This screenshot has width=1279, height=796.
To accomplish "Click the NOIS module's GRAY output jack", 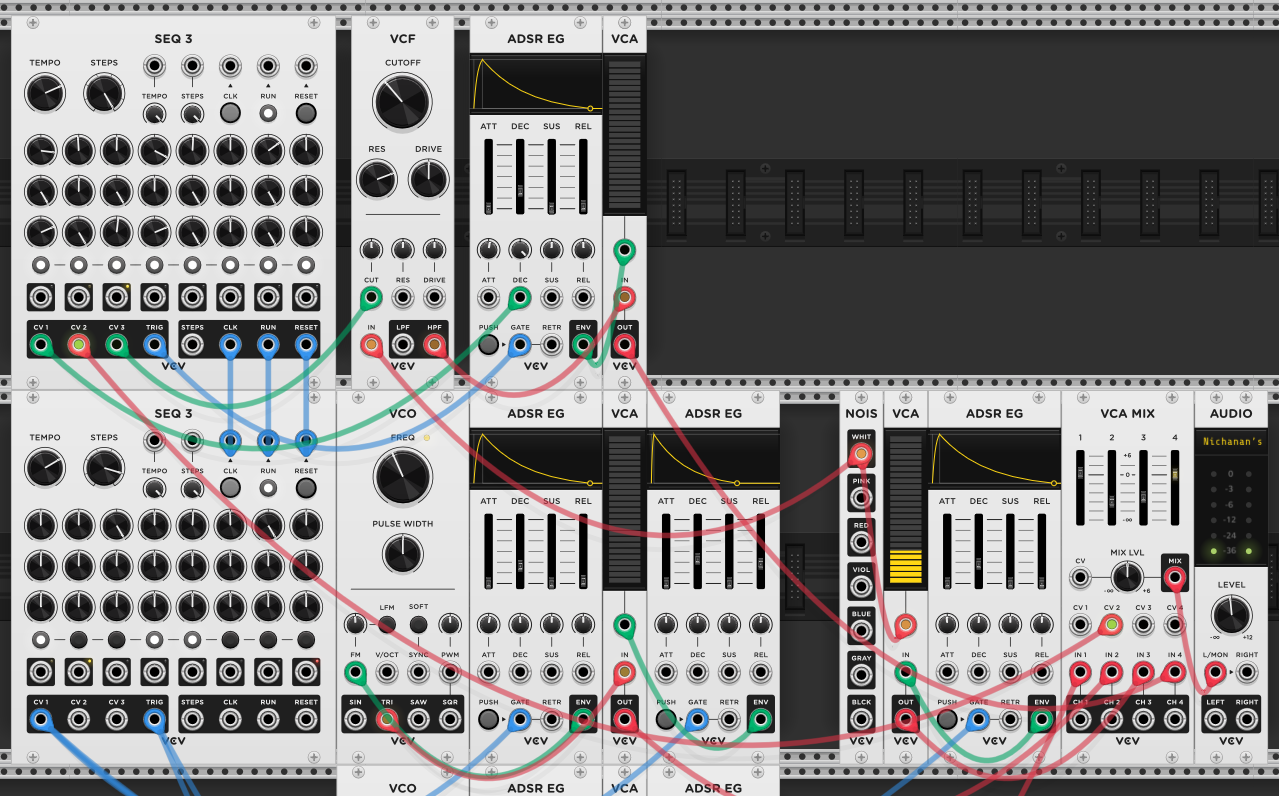I will tap(861, 676).
